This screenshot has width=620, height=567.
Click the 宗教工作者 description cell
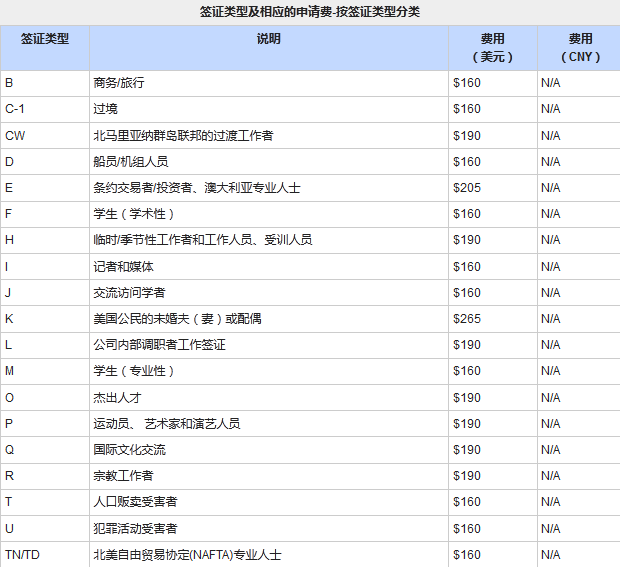[123, 476]
